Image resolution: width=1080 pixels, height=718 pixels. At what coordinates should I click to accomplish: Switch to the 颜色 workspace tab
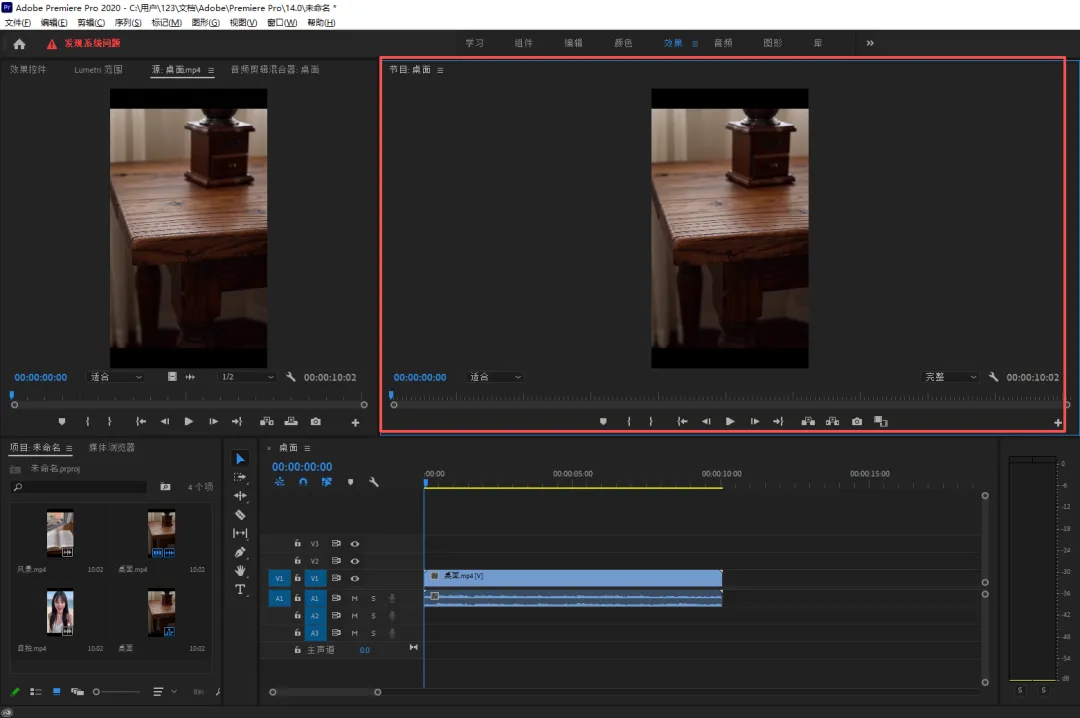623,44
